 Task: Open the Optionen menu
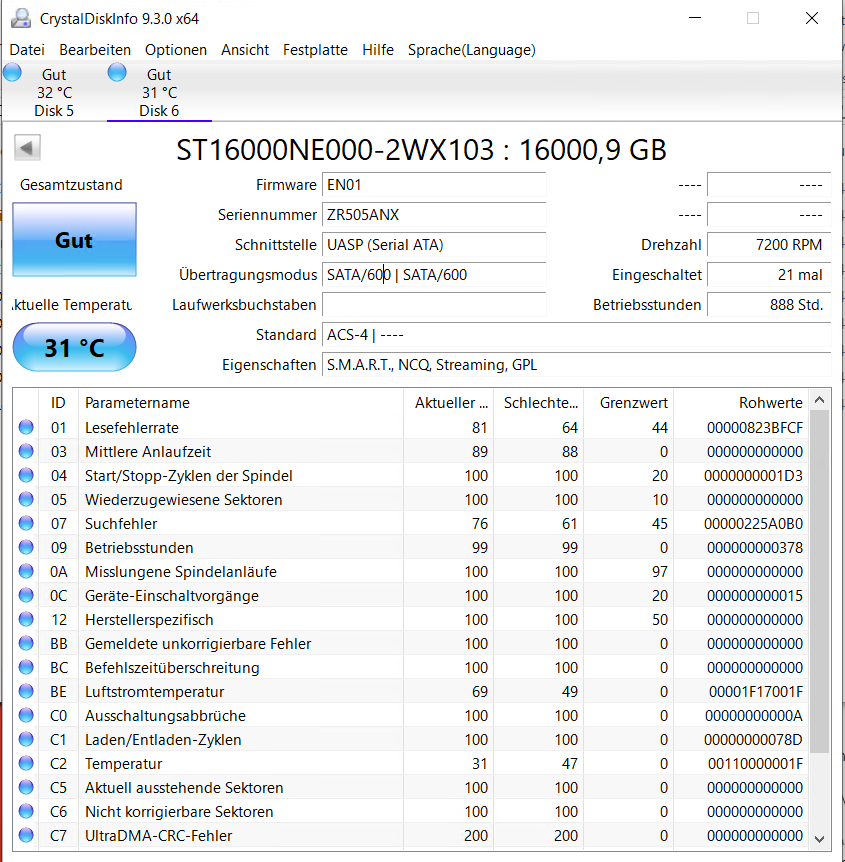[176, 50]
